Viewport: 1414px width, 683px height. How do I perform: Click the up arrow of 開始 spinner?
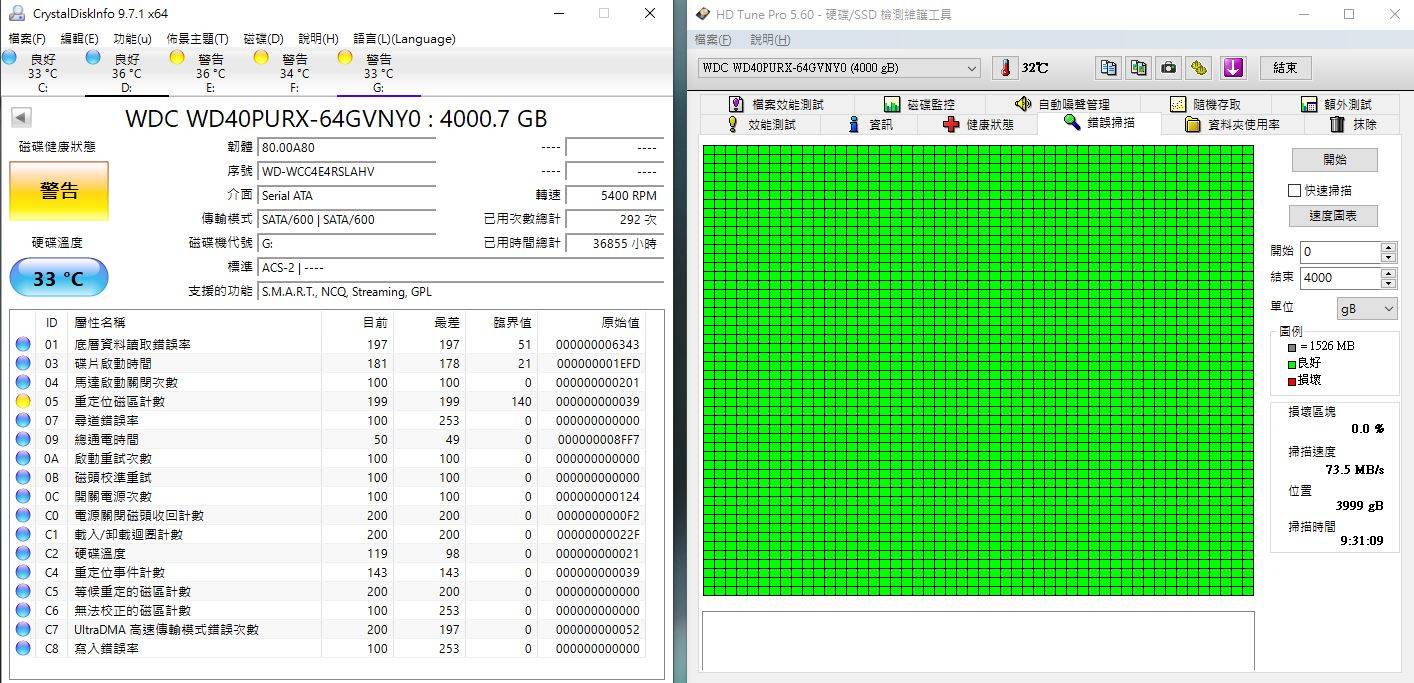coord(1388,247)
